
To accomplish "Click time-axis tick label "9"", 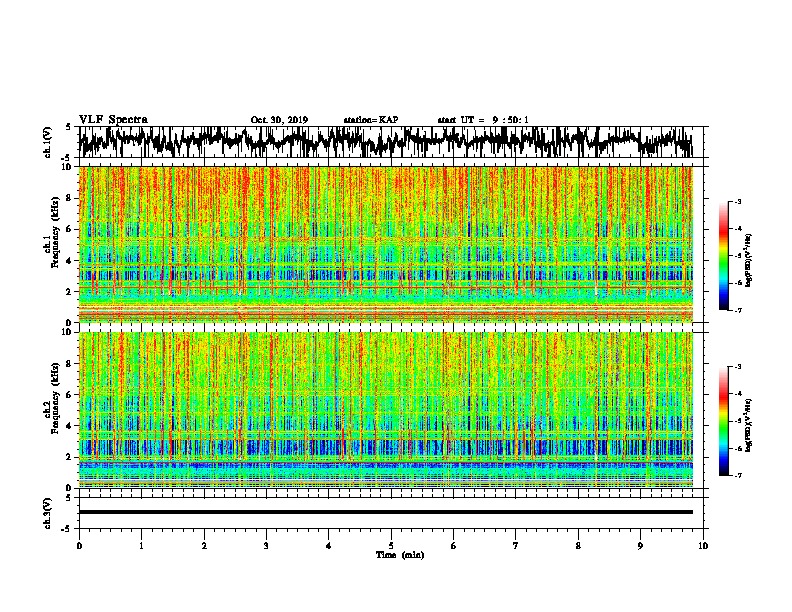I will [640, 546].
